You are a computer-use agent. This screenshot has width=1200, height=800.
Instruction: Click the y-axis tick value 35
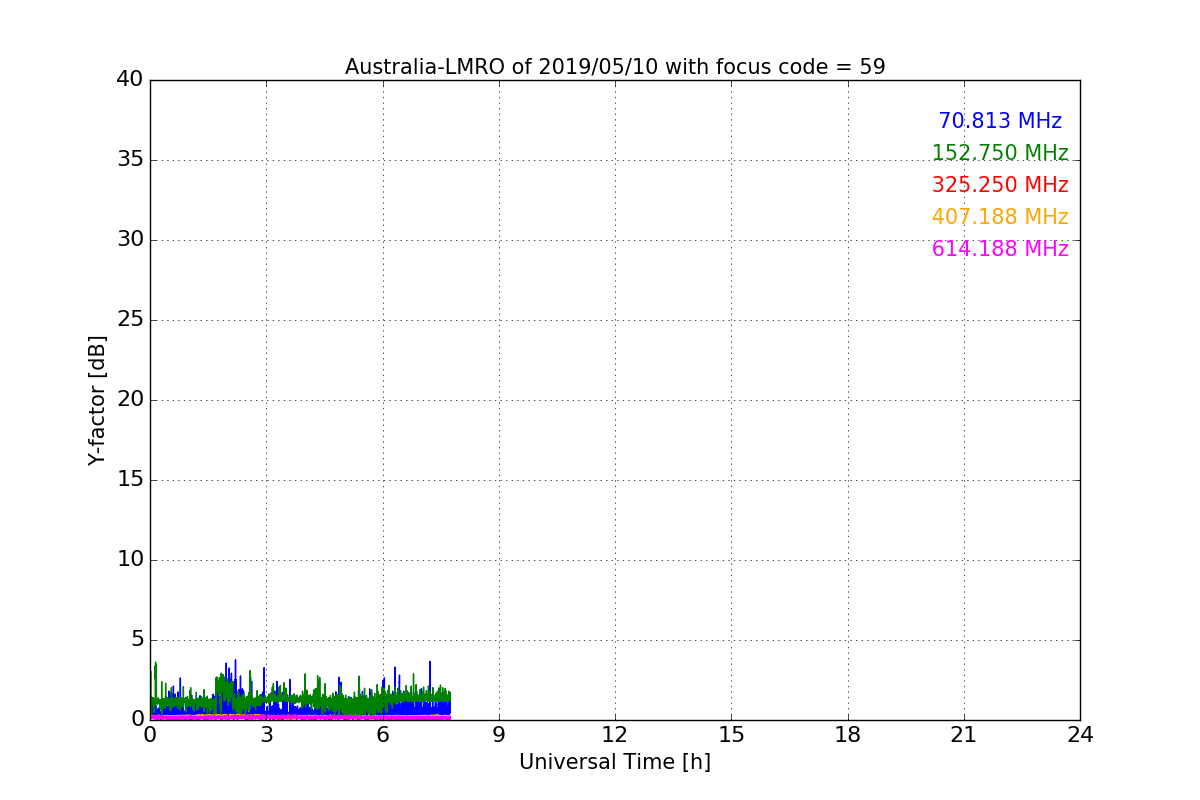coord(130,159)
